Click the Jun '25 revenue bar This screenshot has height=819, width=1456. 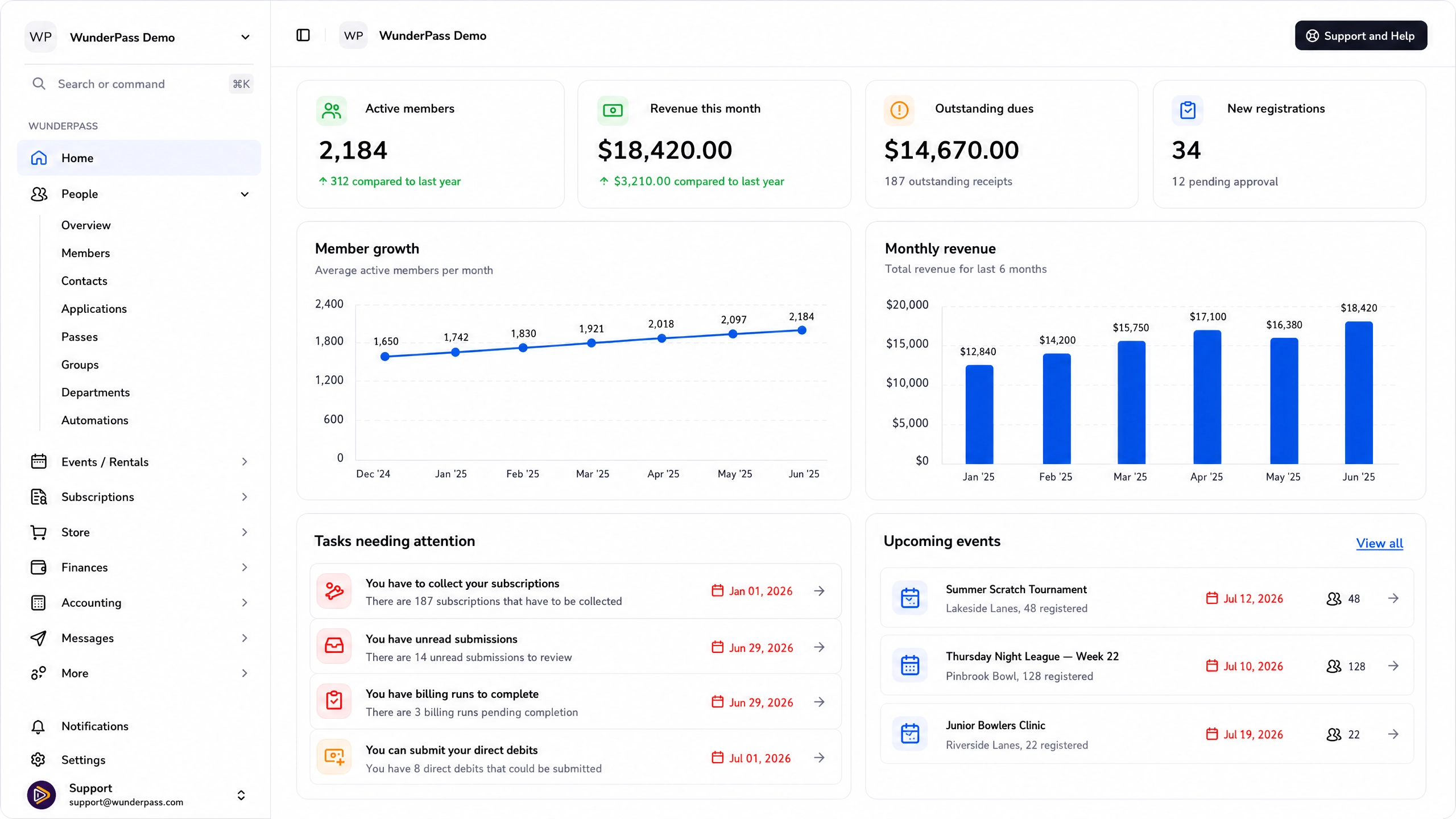pos(1358,392)
